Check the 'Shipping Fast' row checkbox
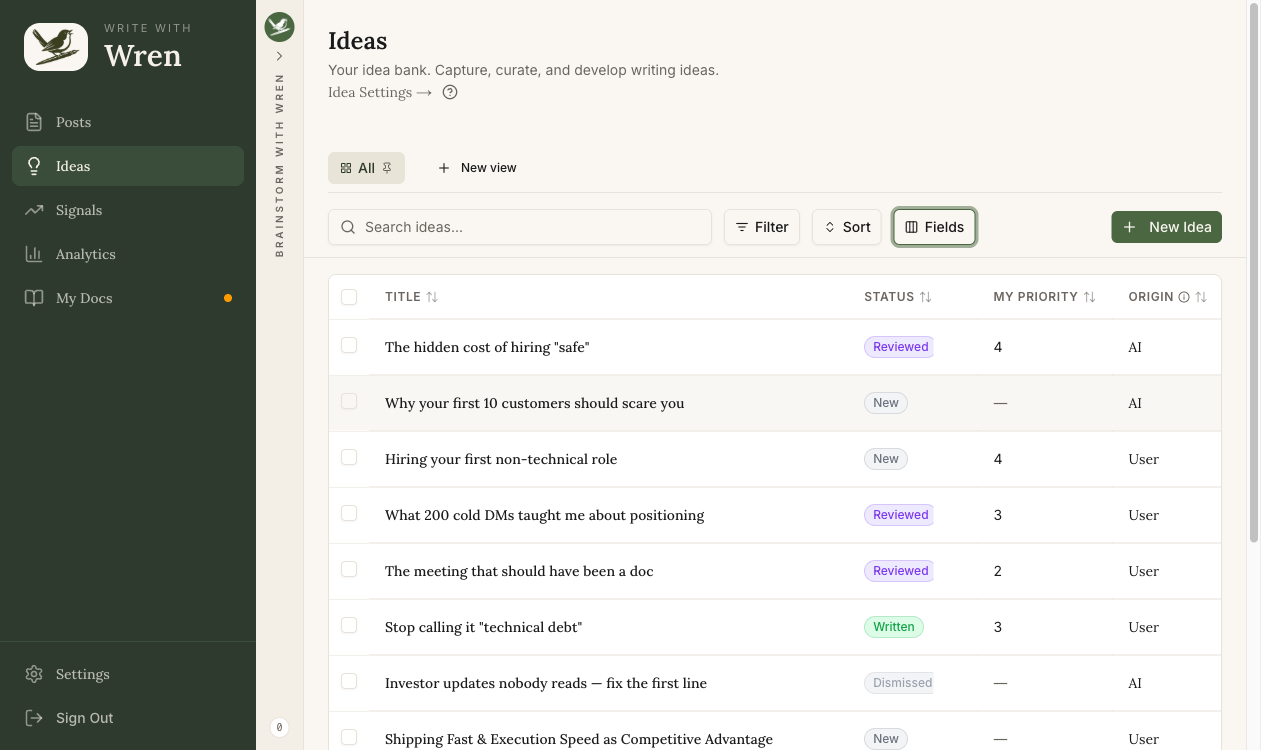 click(349, 737)
